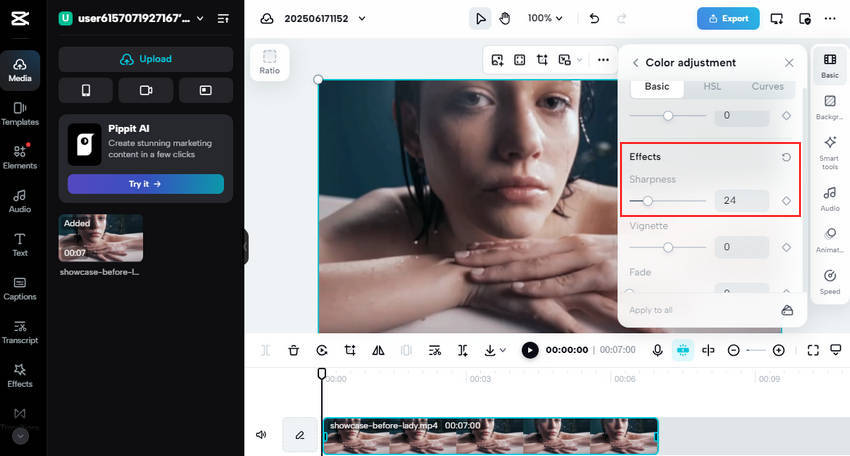Expand the user workspace dropdown
Screen dimensions: 850x456
200,18
